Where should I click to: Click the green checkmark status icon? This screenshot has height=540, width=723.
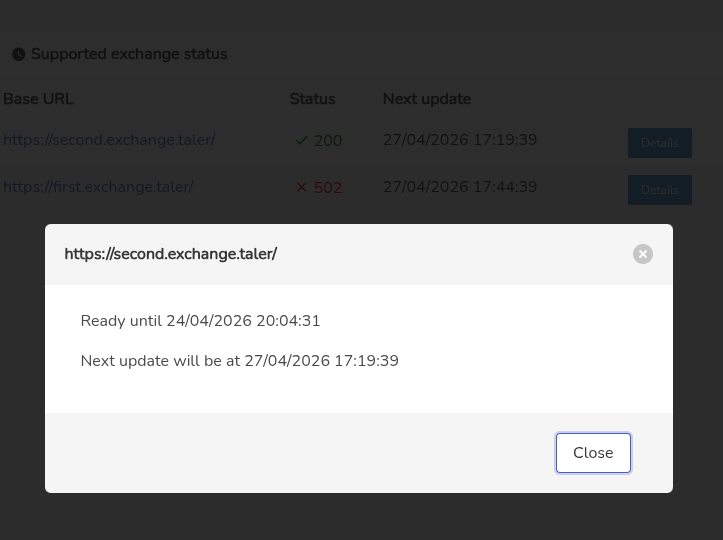click(302, 141)
